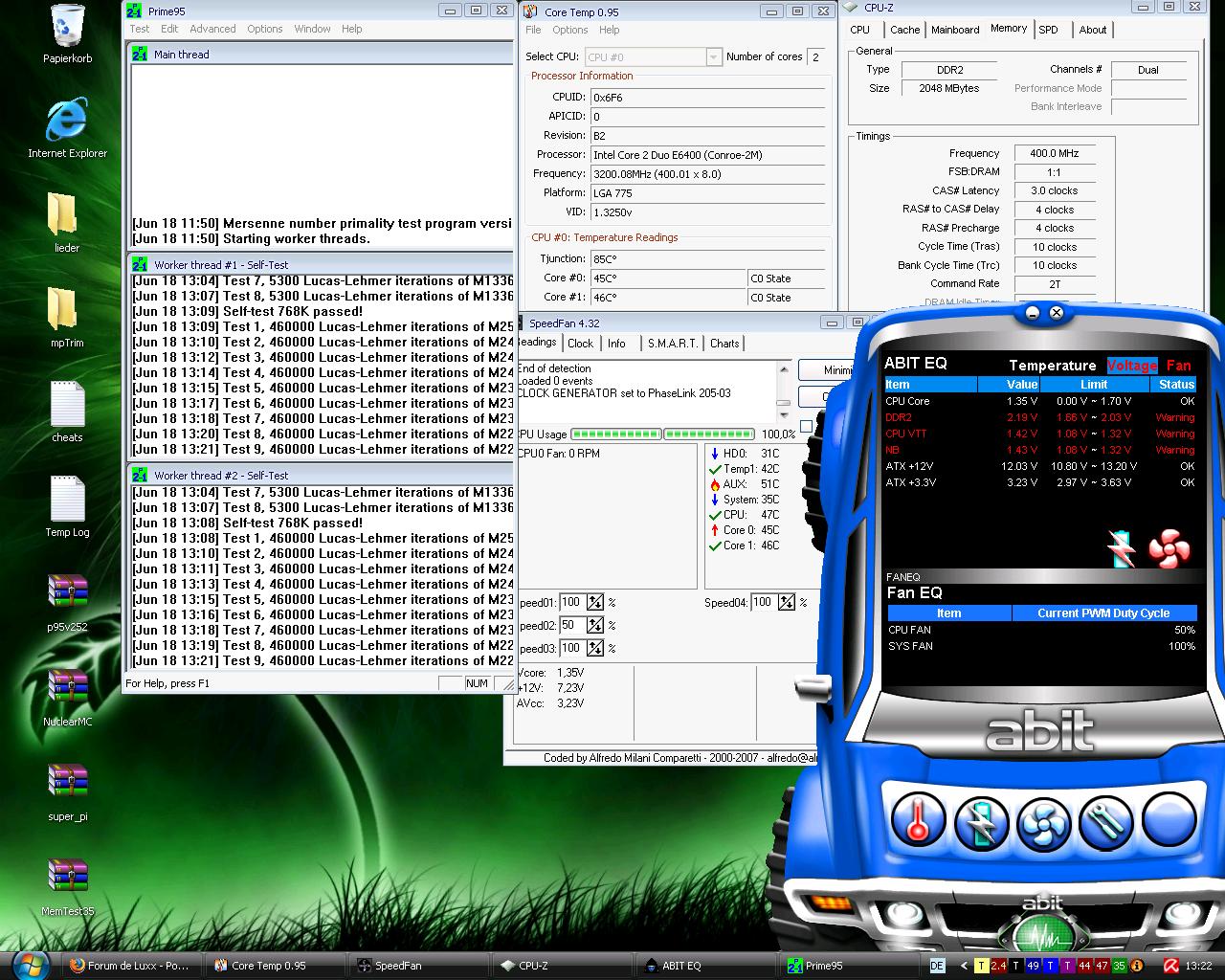Open the Core Temp Options menu
The width and height of the screenshot is (1225, 980).
[569, 30]
